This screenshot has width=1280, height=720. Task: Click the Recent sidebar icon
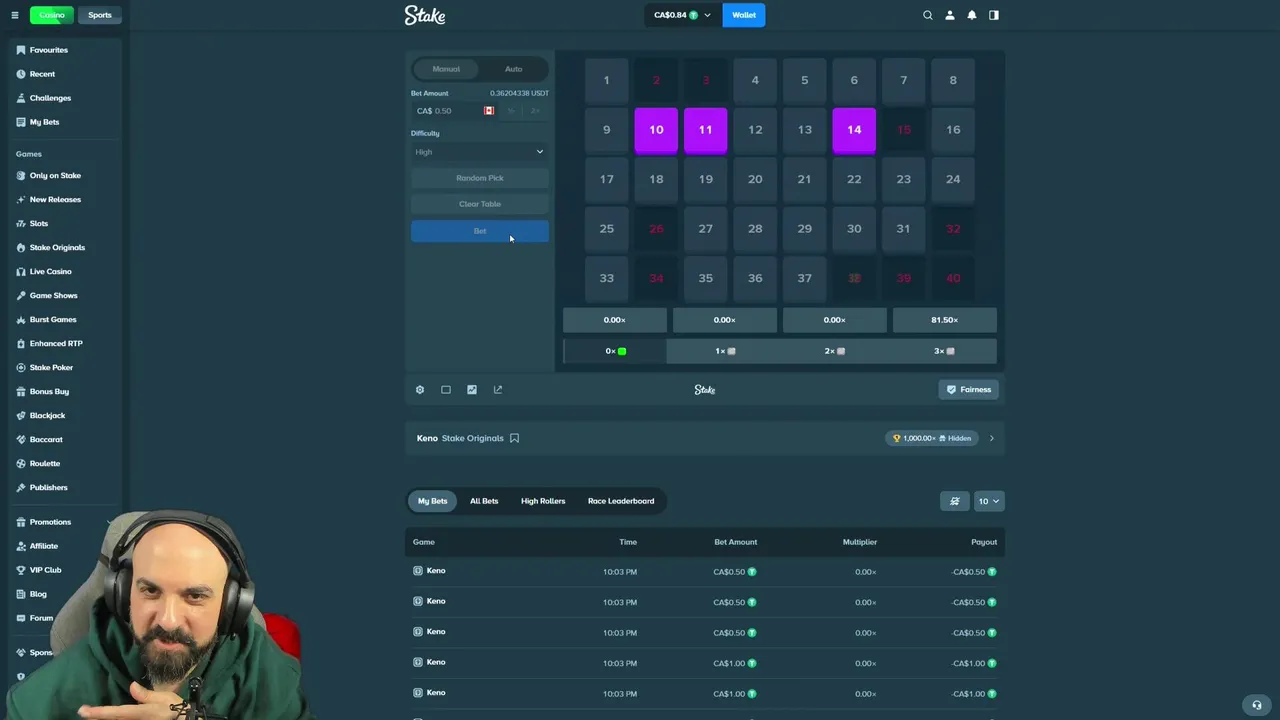(21, 74)
